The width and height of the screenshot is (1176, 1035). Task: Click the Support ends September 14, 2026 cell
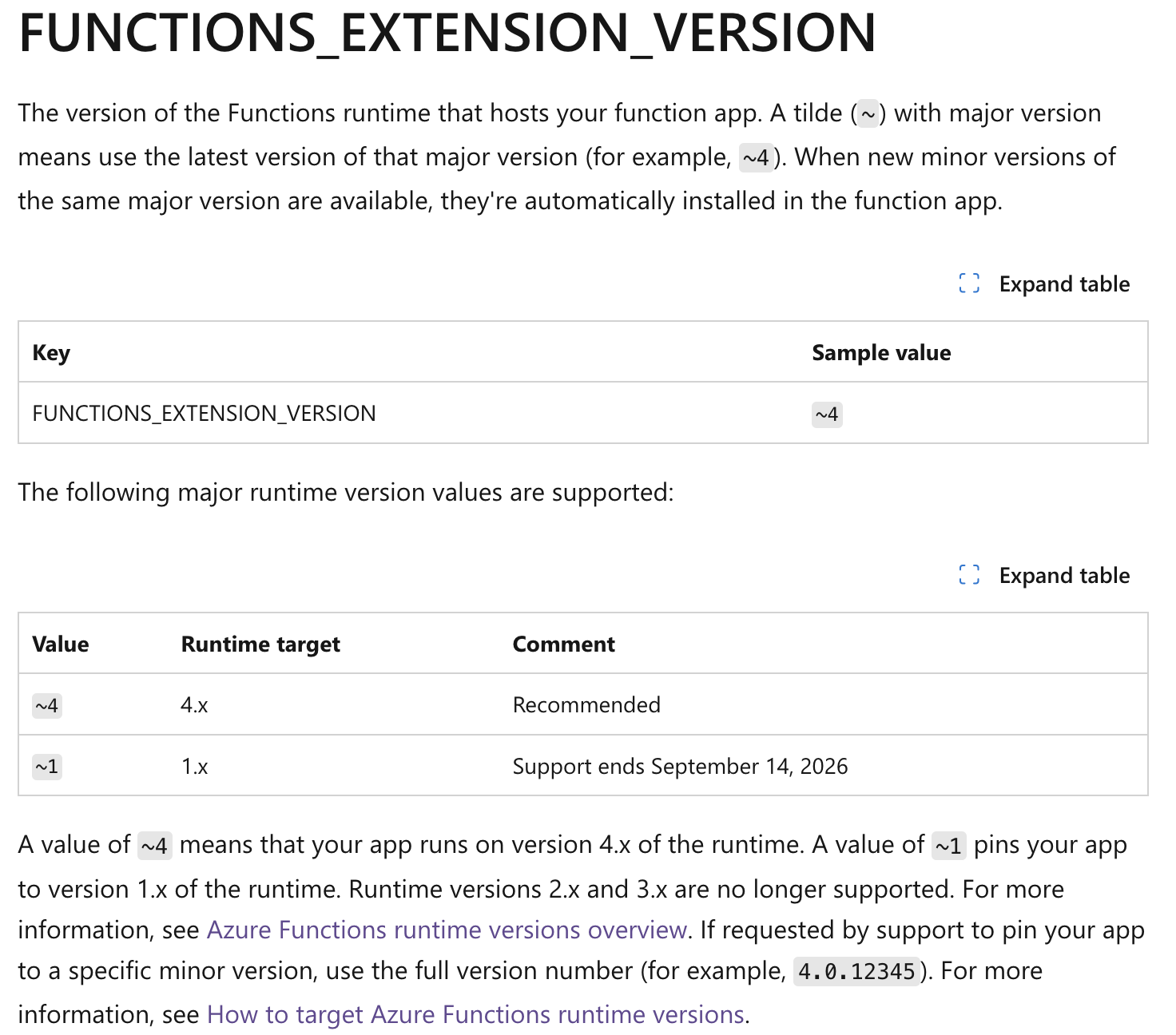(x=680, y=766)
